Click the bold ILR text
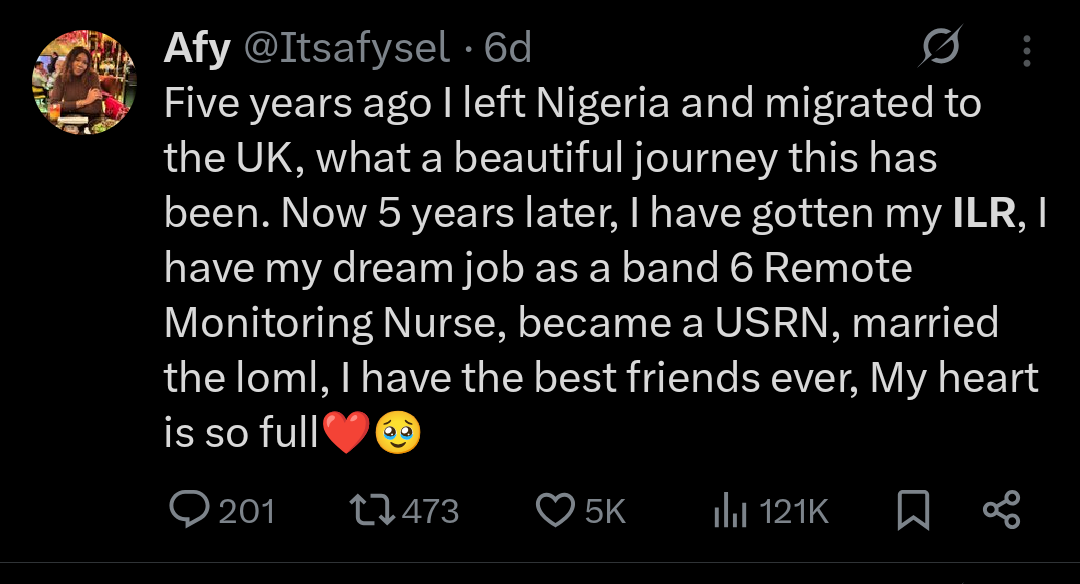 click(980, 212)
